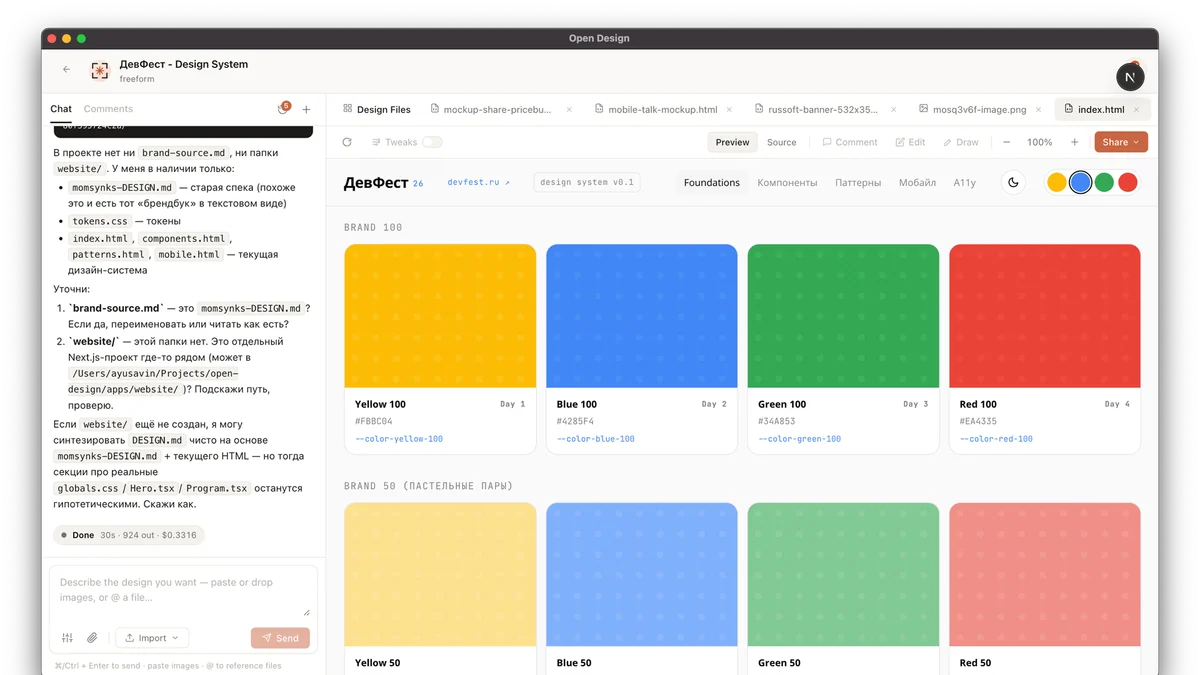This screenshot has height=675, width=1200.
Task: Click the design system v0.1 badge
Action: pyautogui.click(x=587, y=183)
